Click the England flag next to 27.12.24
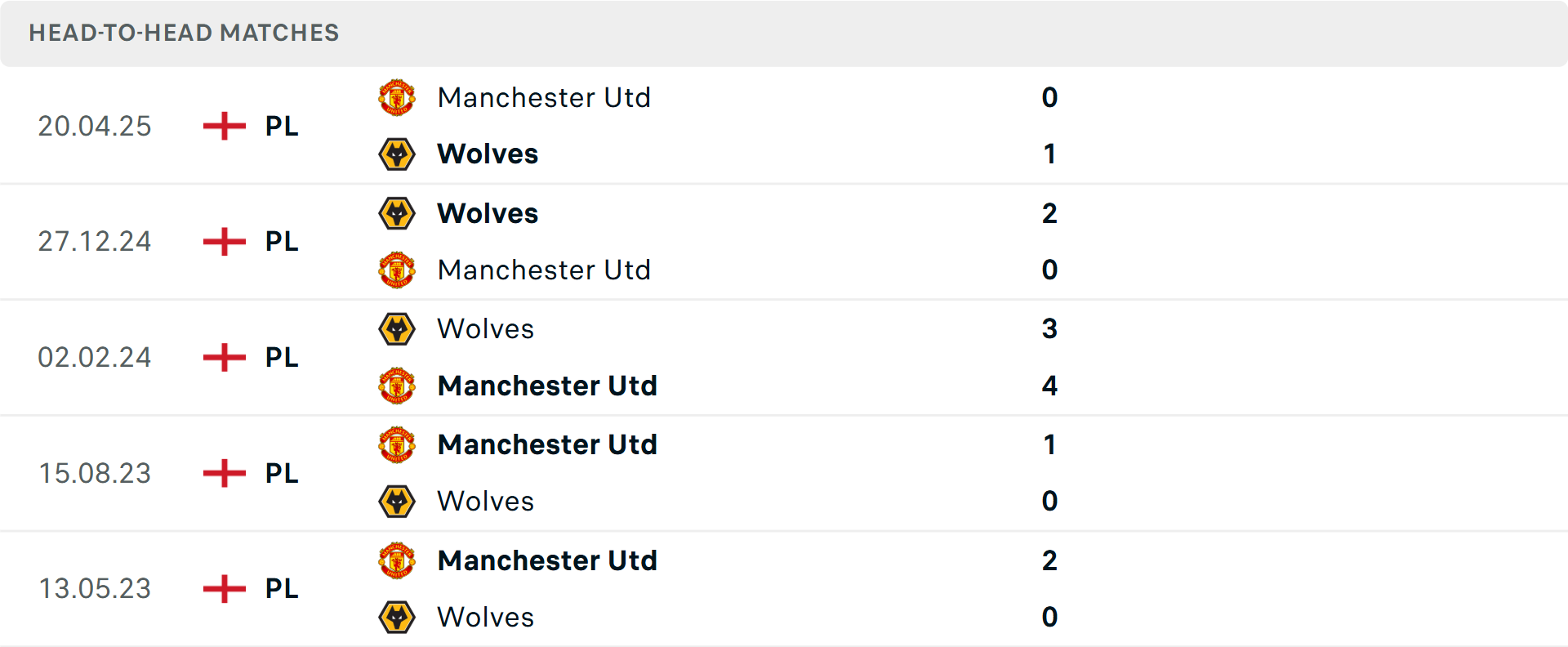The width and height of the screenshot is (1568, 647). point(222,242)
